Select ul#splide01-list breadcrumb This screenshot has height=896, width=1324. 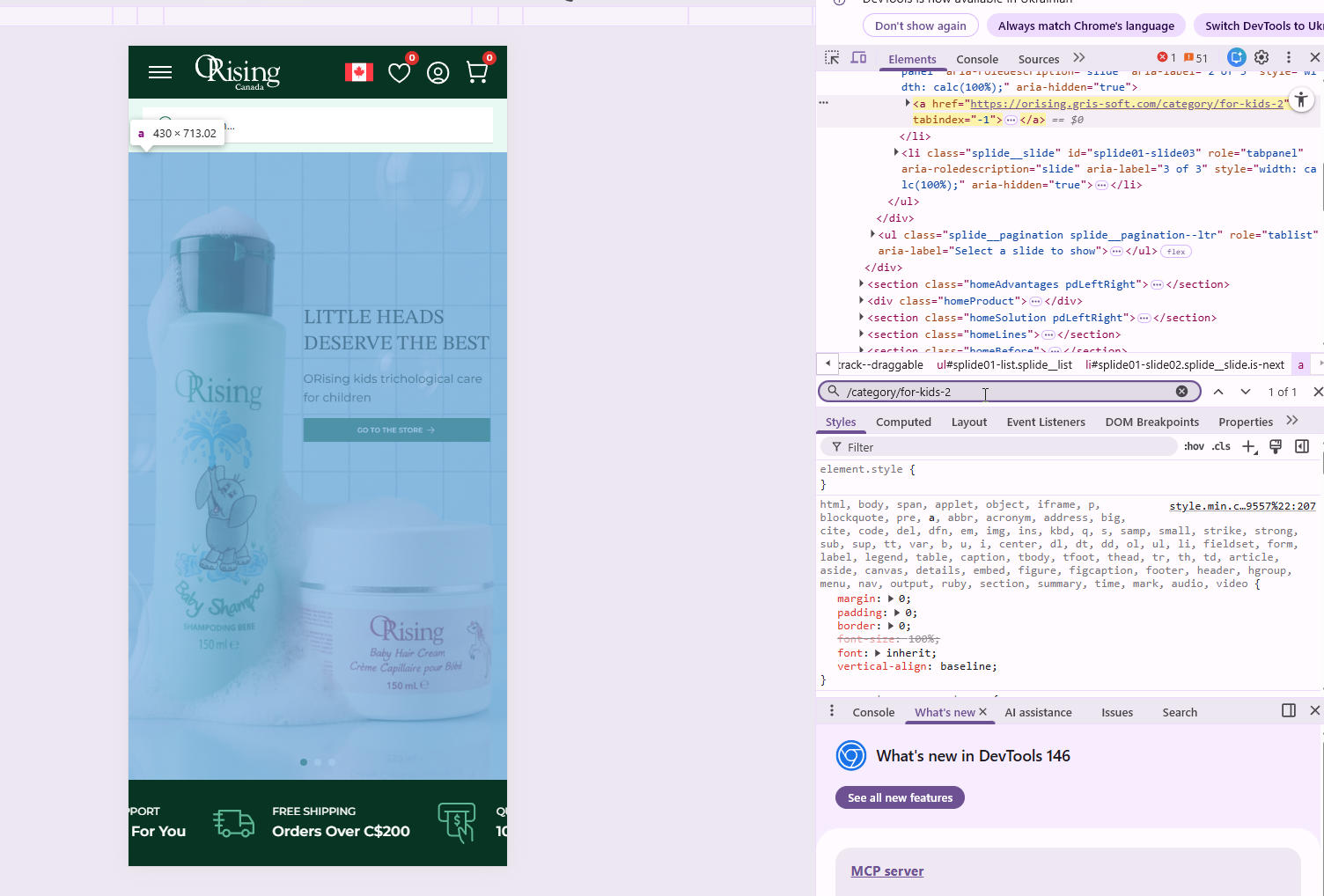point(1004,364)
